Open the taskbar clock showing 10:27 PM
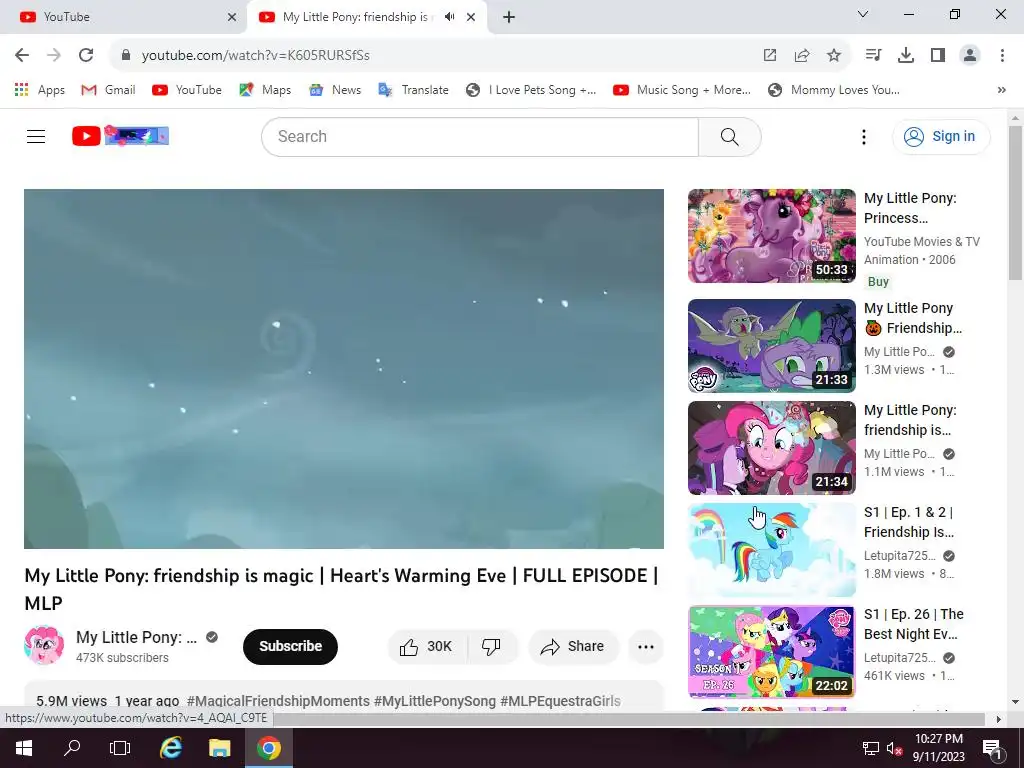This screenshot has width=1024, height=768. 938,748
